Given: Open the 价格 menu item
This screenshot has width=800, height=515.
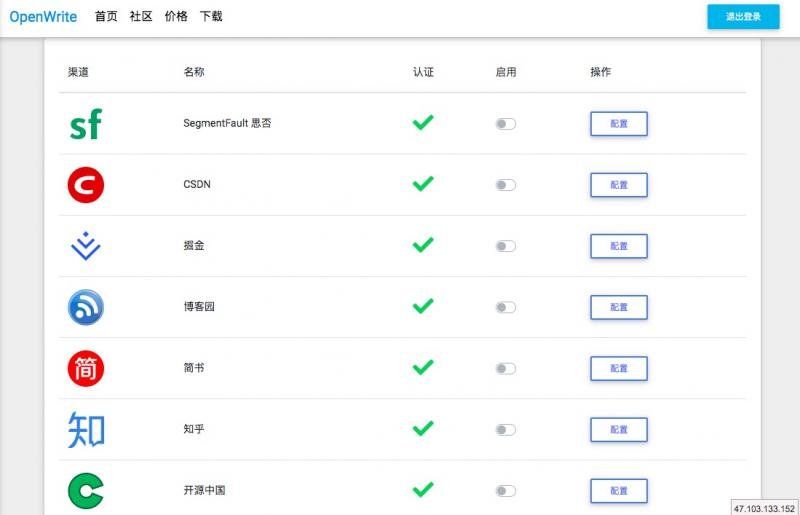Looking at the screenshot, I should tap(176, 17).
